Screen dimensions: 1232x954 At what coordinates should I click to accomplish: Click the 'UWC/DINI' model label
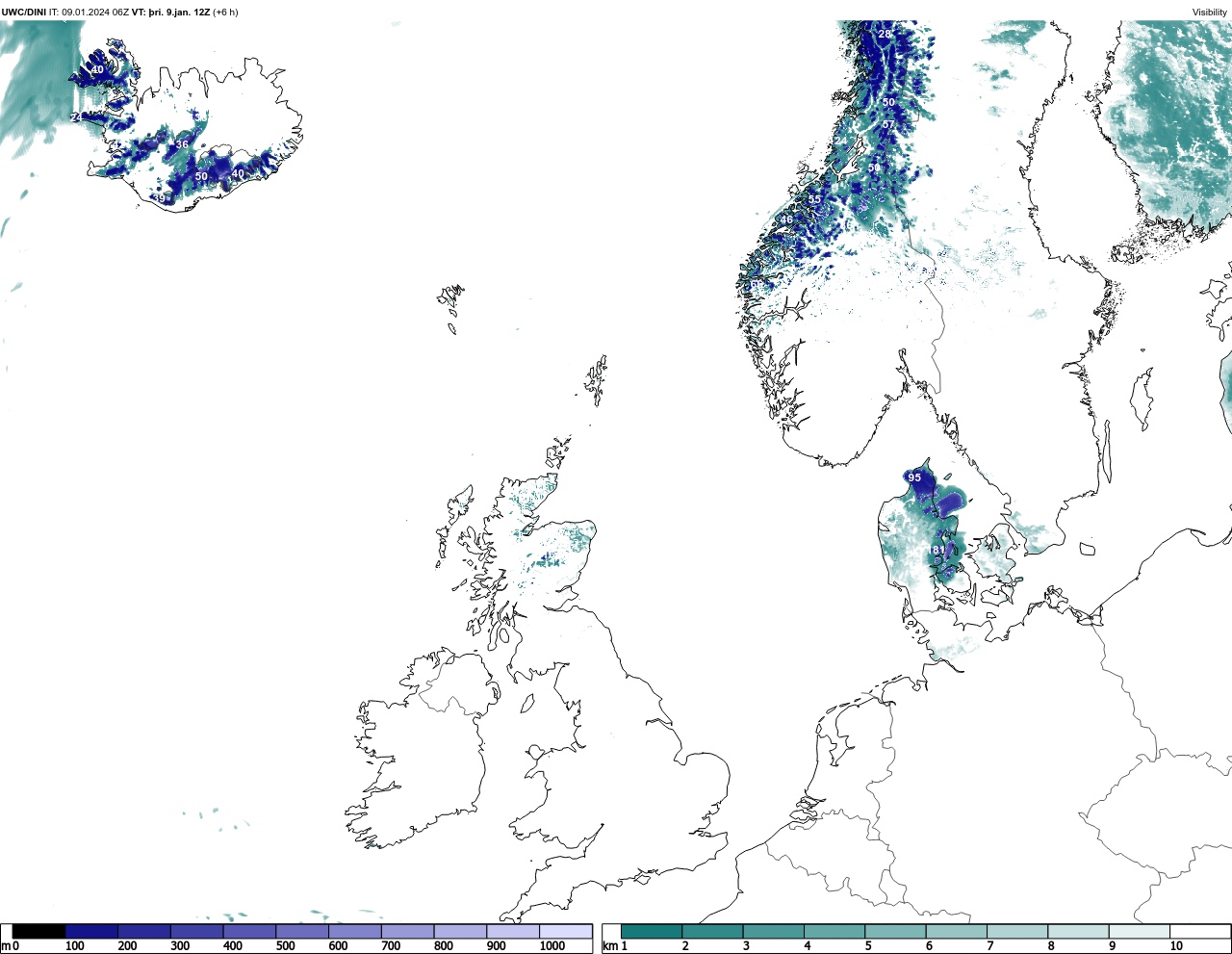click(x=23, y=12)
